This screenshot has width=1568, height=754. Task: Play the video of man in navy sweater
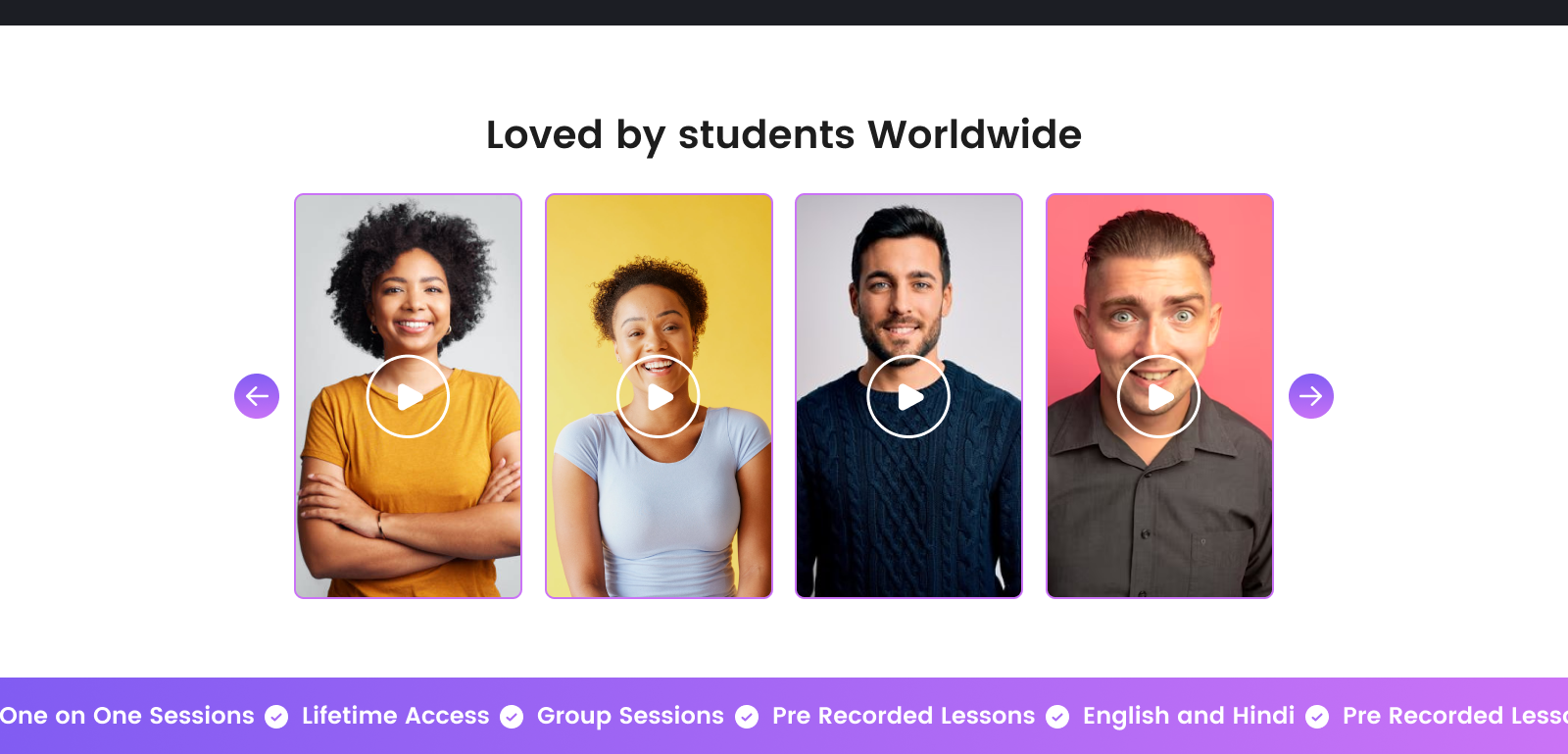coord(908,396)
